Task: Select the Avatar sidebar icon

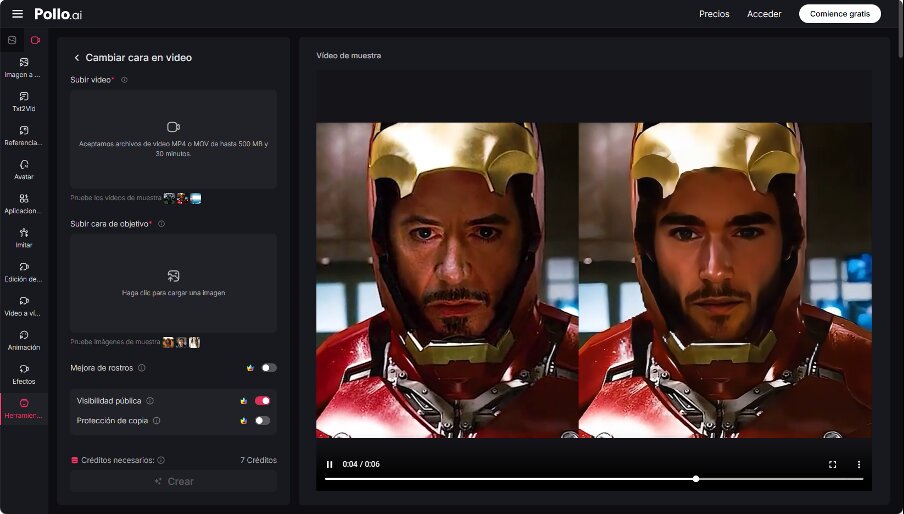Action: pyautogui.click(x=23, y=168)
